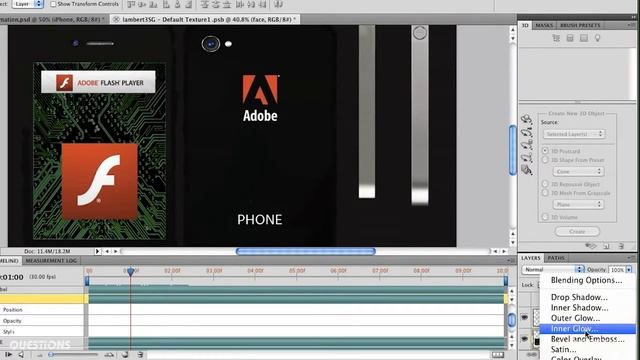
Task: Toggle timeline audio playback speaker icon
Action: coord(21,355)
